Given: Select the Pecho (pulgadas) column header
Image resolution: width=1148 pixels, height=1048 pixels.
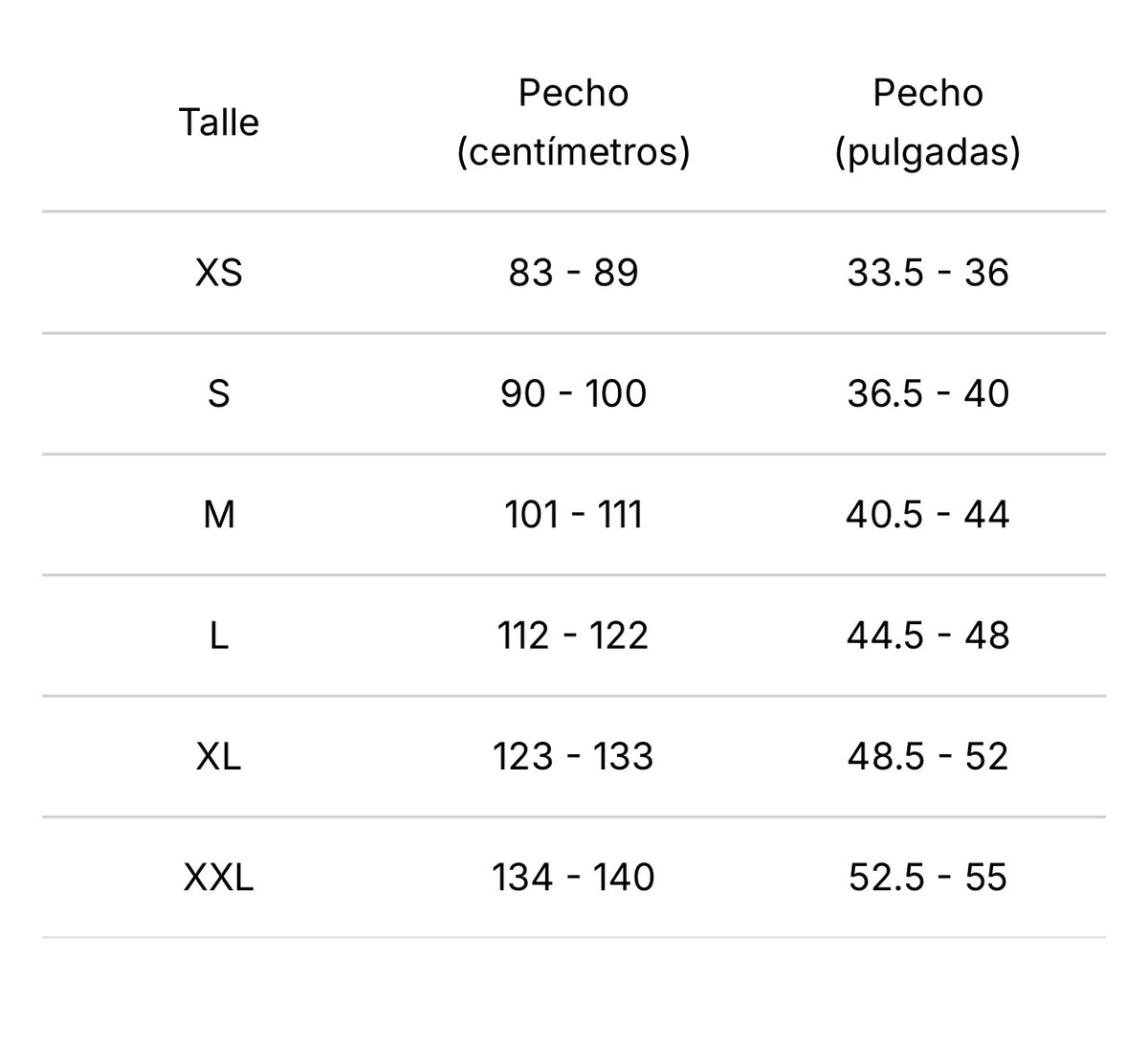Looking at the screenshot, I should coord(928,123).
